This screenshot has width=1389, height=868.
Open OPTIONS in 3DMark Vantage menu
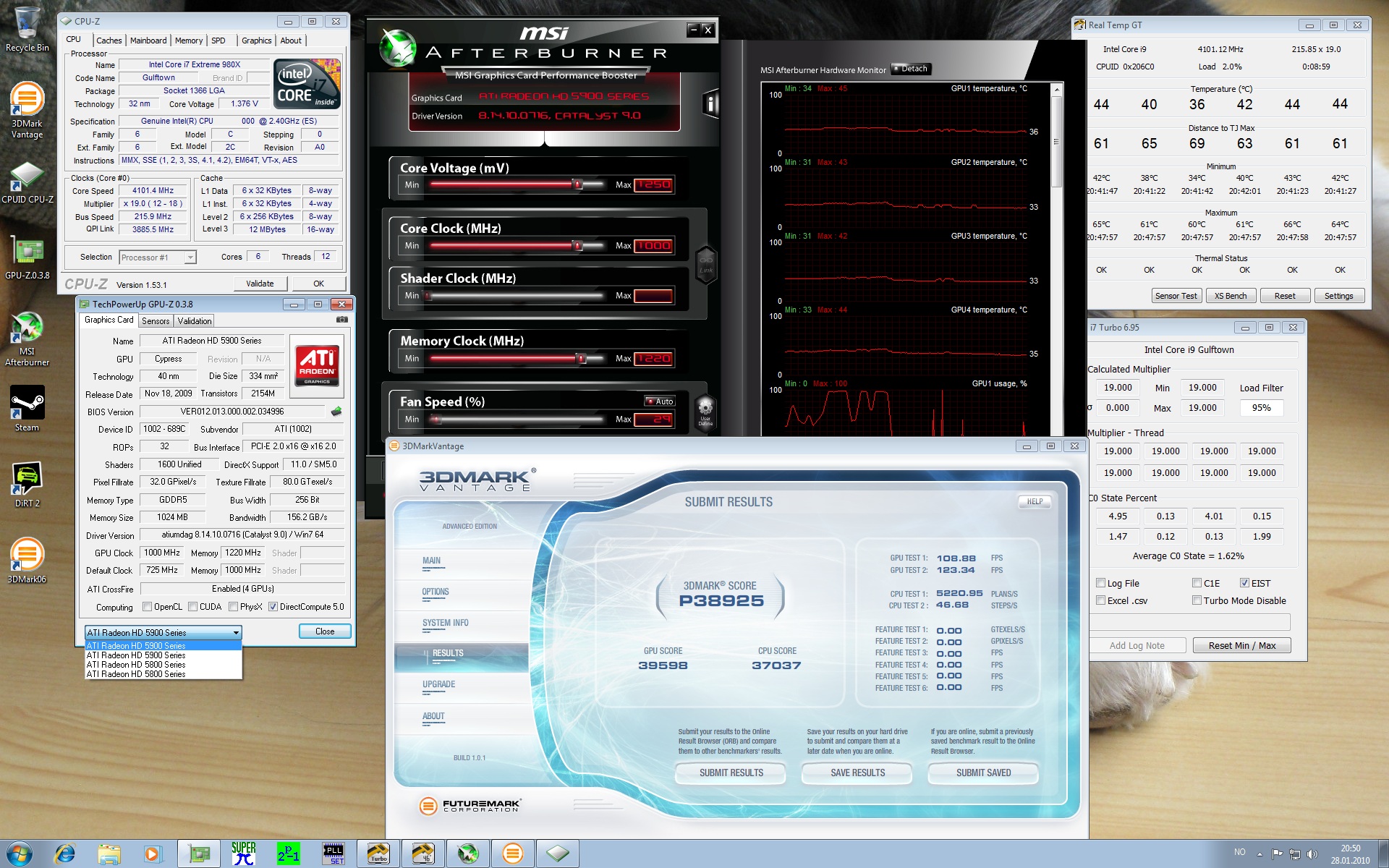click(x=436, y=592)
